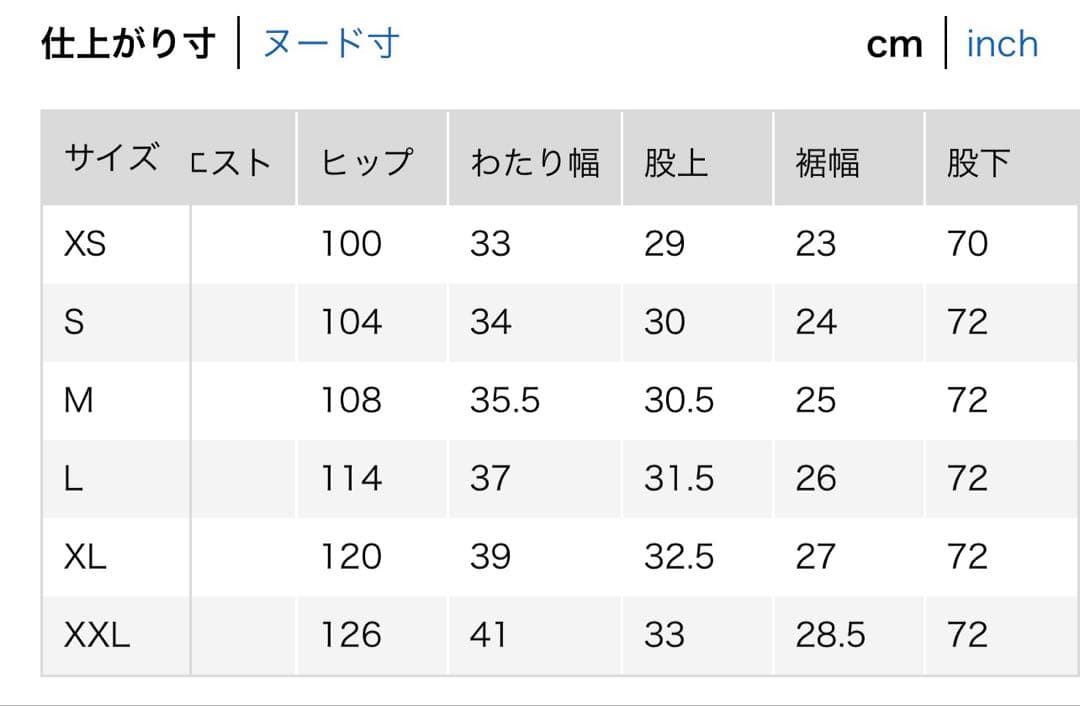The image size is (1080, 706).
Task: Click the 裾幅 column header
Action: (x=827, y=162)
